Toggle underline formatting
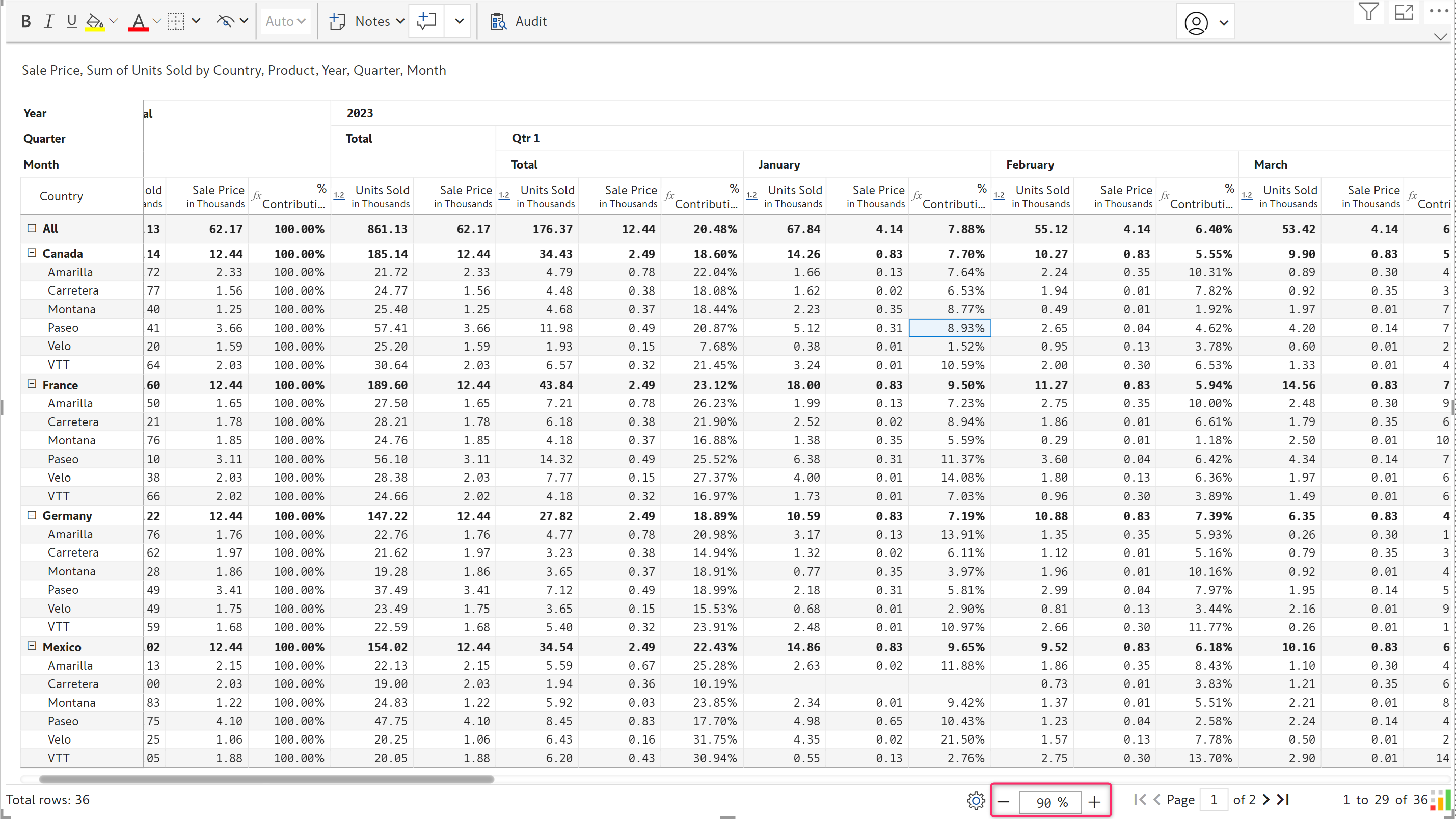1456x819 pixels. pos(71,21)
